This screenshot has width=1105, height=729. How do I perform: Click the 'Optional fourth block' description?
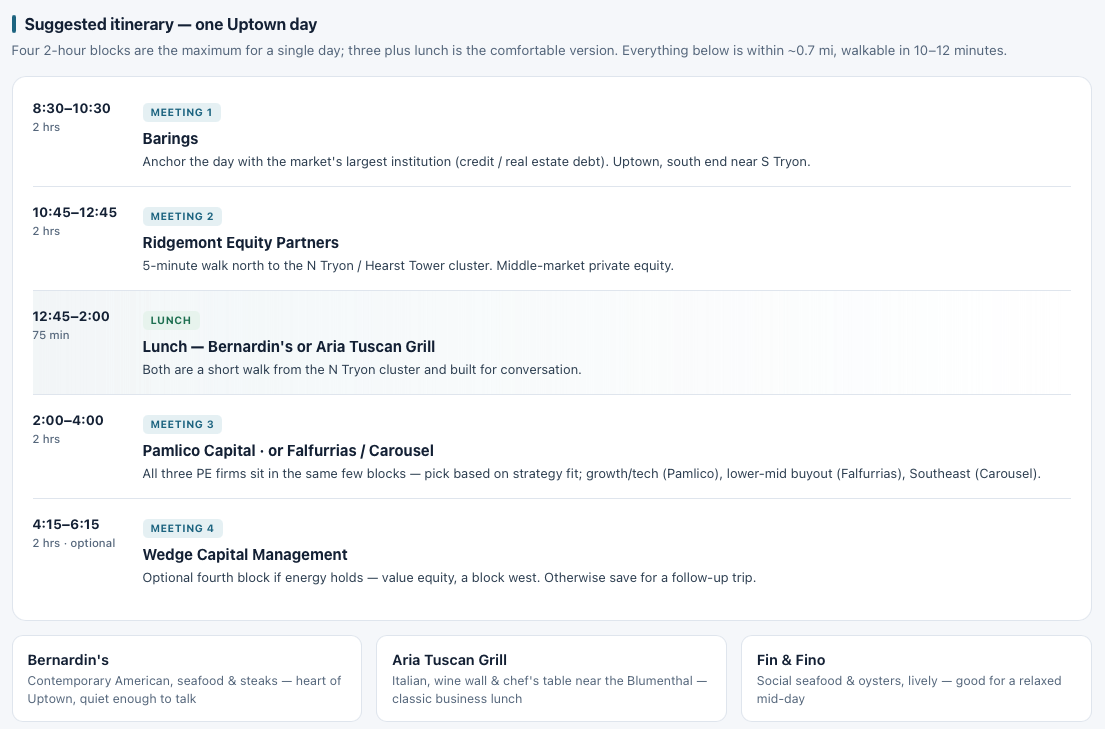coord(449,577)
